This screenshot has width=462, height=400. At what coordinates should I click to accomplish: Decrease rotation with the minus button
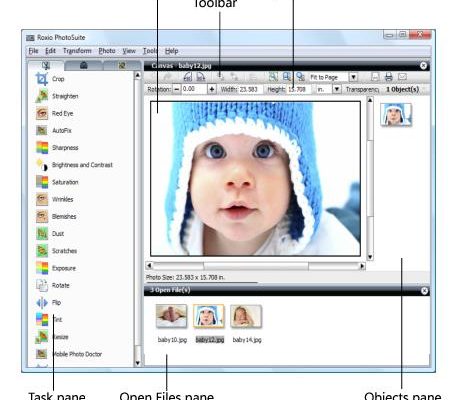[176, 89]
